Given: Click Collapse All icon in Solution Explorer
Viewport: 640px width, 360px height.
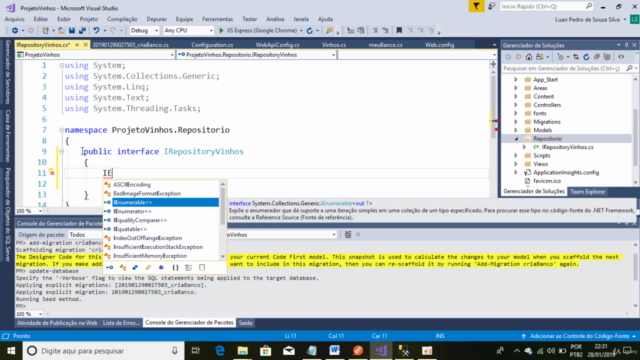Looking at the screenshot, I should pos(597,57).
